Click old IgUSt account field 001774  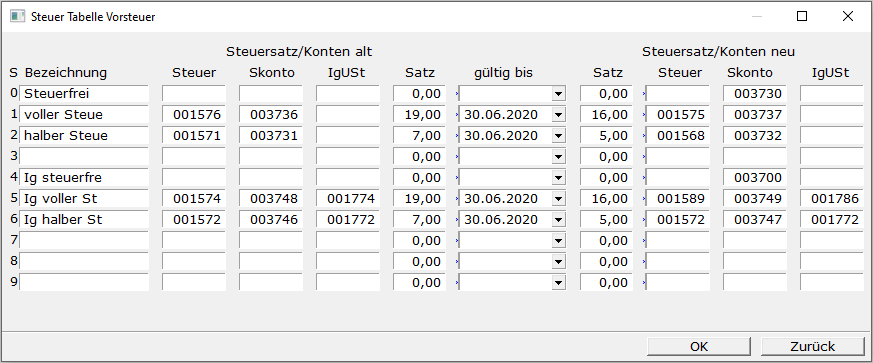click(x=347, y=199)
